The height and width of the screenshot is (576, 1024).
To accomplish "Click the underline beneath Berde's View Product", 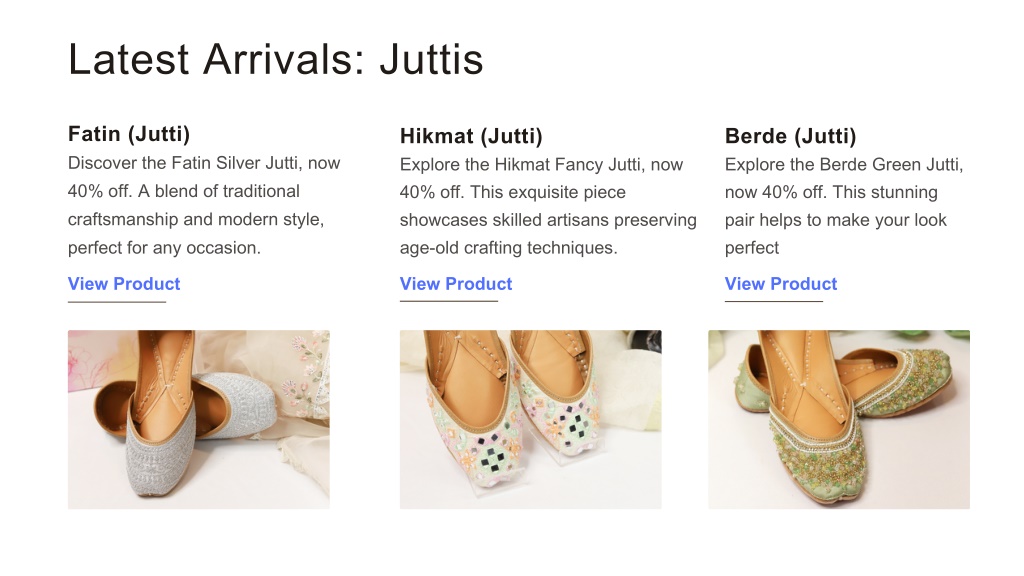I will [x=774, y=301].
